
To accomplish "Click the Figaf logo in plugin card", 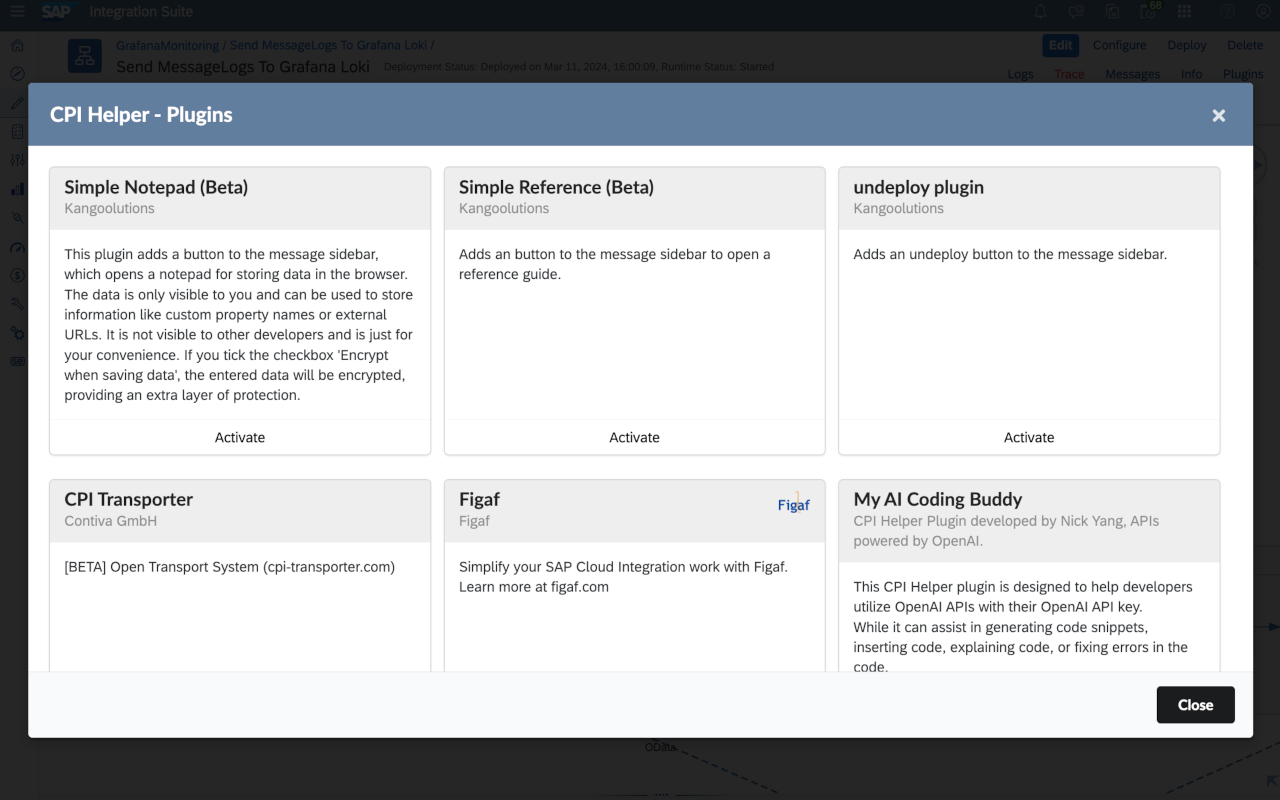I will (794, 504).
